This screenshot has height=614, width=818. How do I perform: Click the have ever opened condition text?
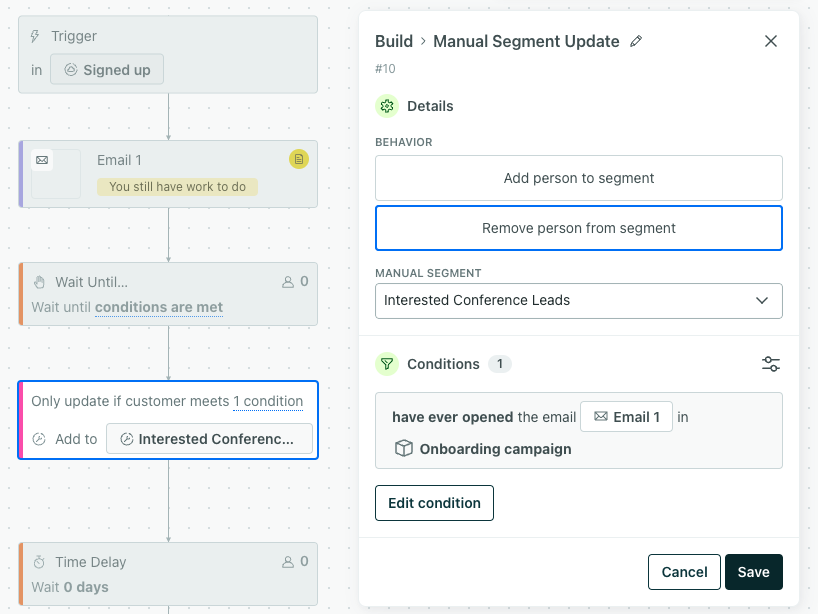click(x=453, y=417)
